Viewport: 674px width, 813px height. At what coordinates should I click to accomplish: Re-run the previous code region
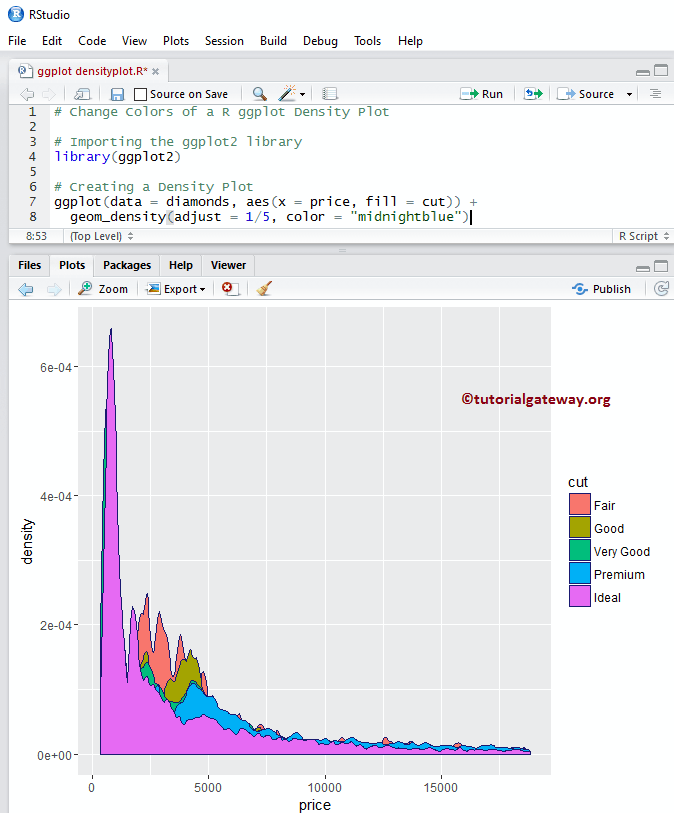533,94
